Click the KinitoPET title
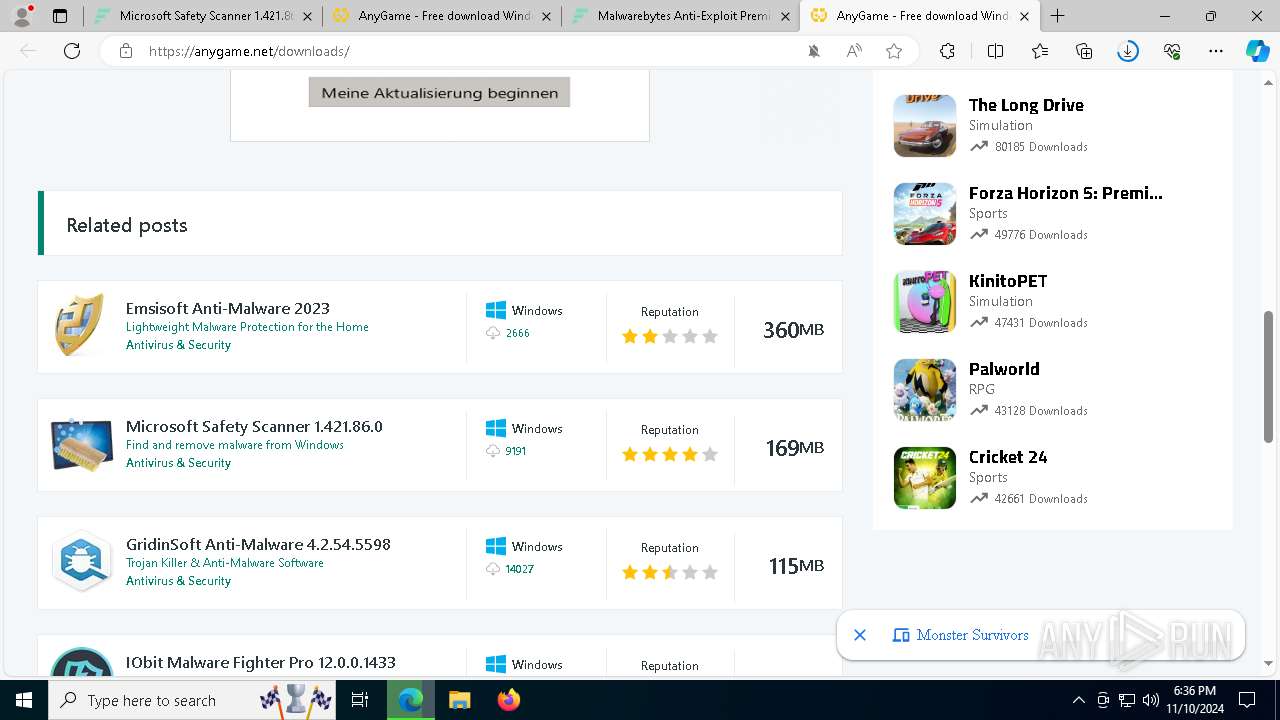This screenshot has height=720, width=1280. (1008, 281)
